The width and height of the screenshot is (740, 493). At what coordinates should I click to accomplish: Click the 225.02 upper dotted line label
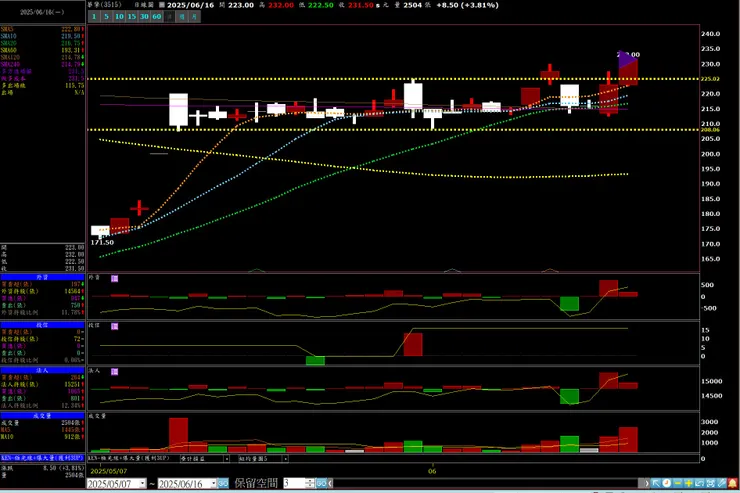tap(710, 79)
